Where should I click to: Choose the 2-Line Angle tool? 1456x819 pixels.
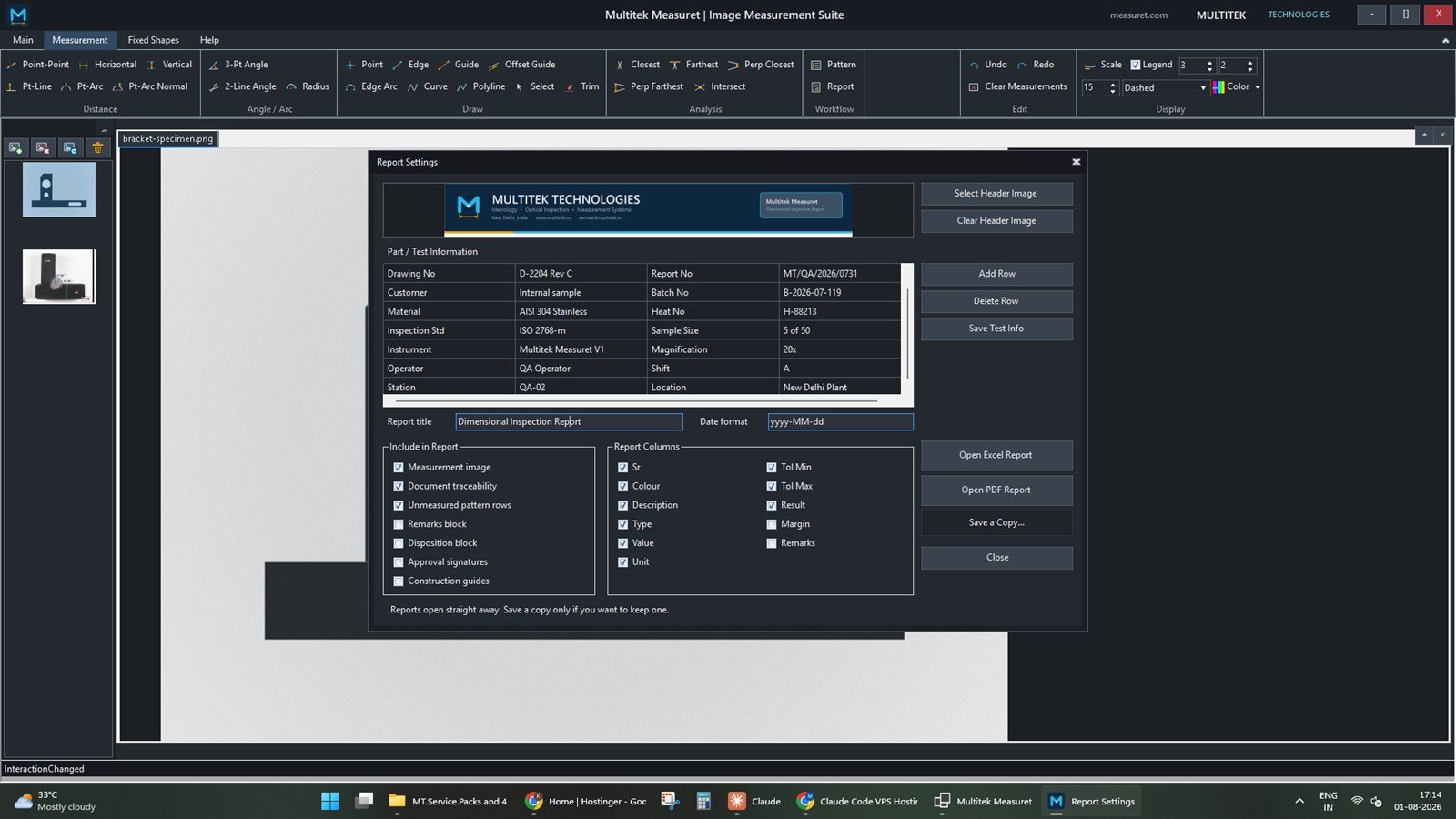[243, 86]
